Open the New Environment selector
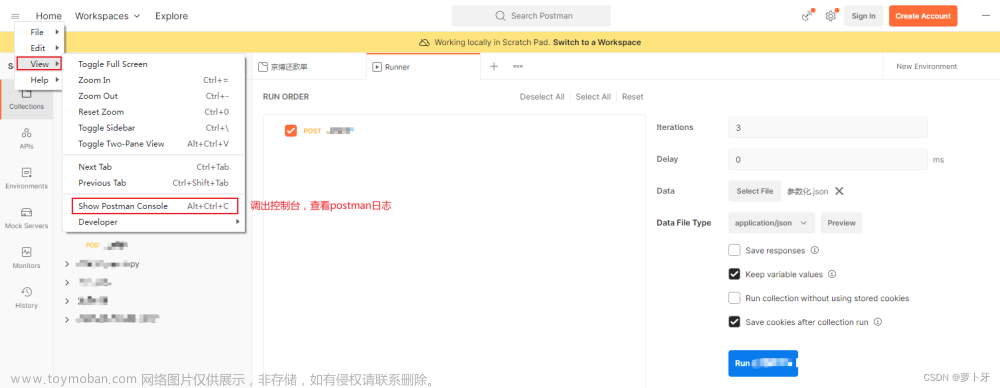1000x388 pixels. click(x=927, y=66)
